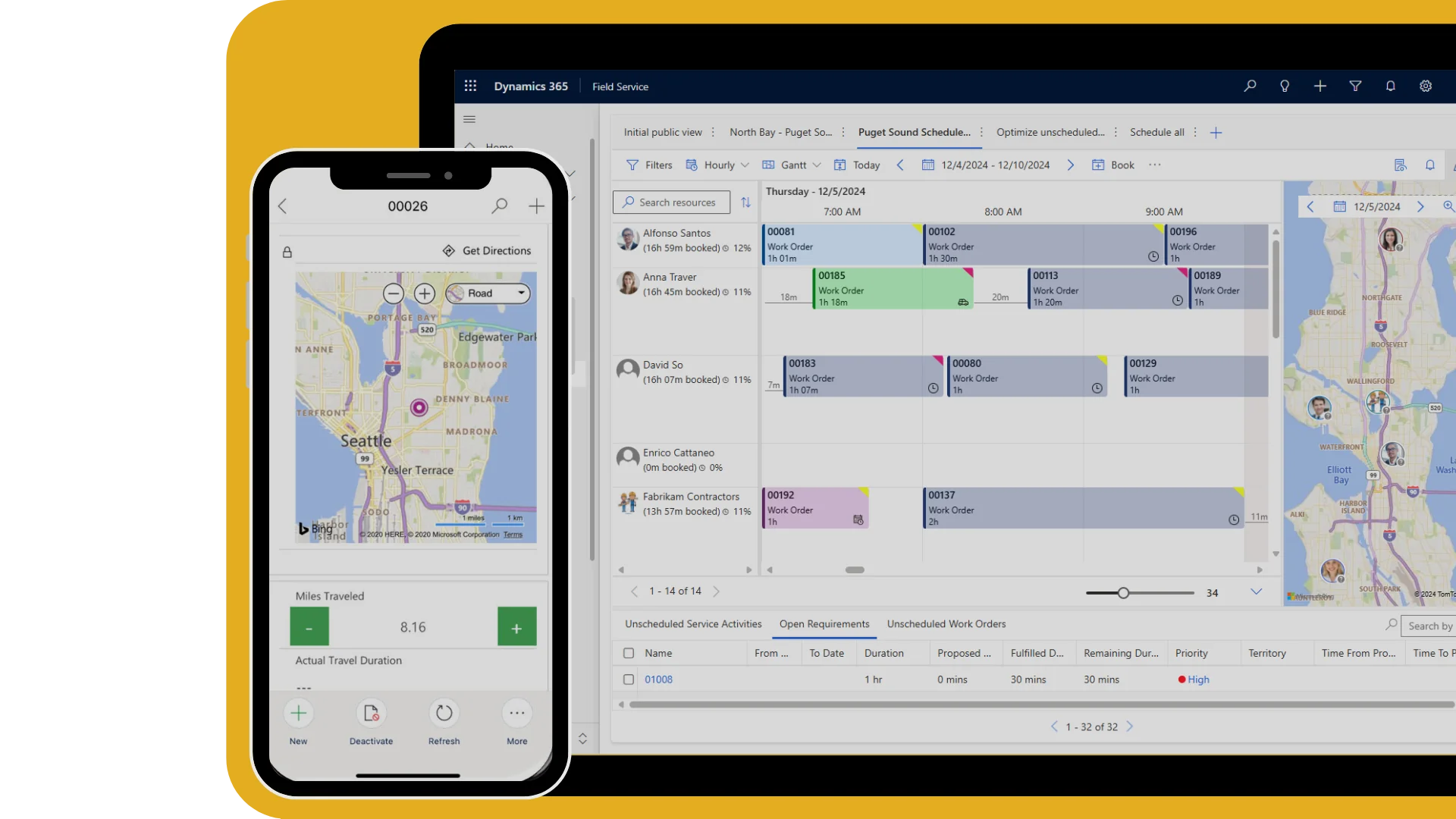Screen dimensions: 1456x819
Task: Open options menu for North Bay tab
Action: point(843,132)
